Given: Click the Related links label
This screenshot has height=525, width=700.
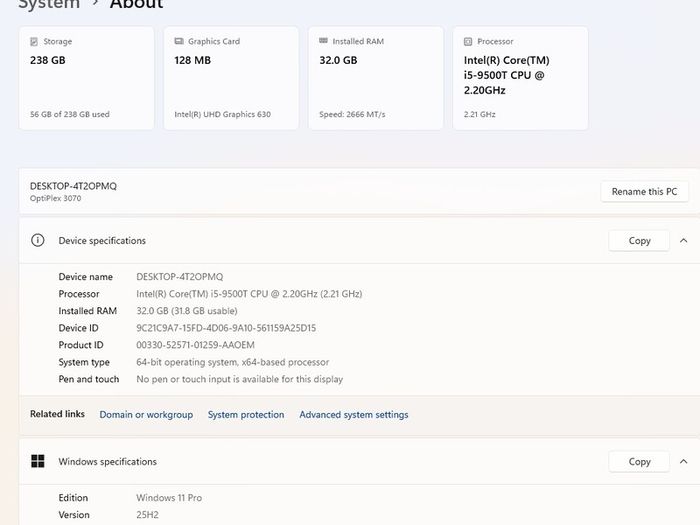Looking at the screenshot, I should pyautogui.click(x=57, y=414).
